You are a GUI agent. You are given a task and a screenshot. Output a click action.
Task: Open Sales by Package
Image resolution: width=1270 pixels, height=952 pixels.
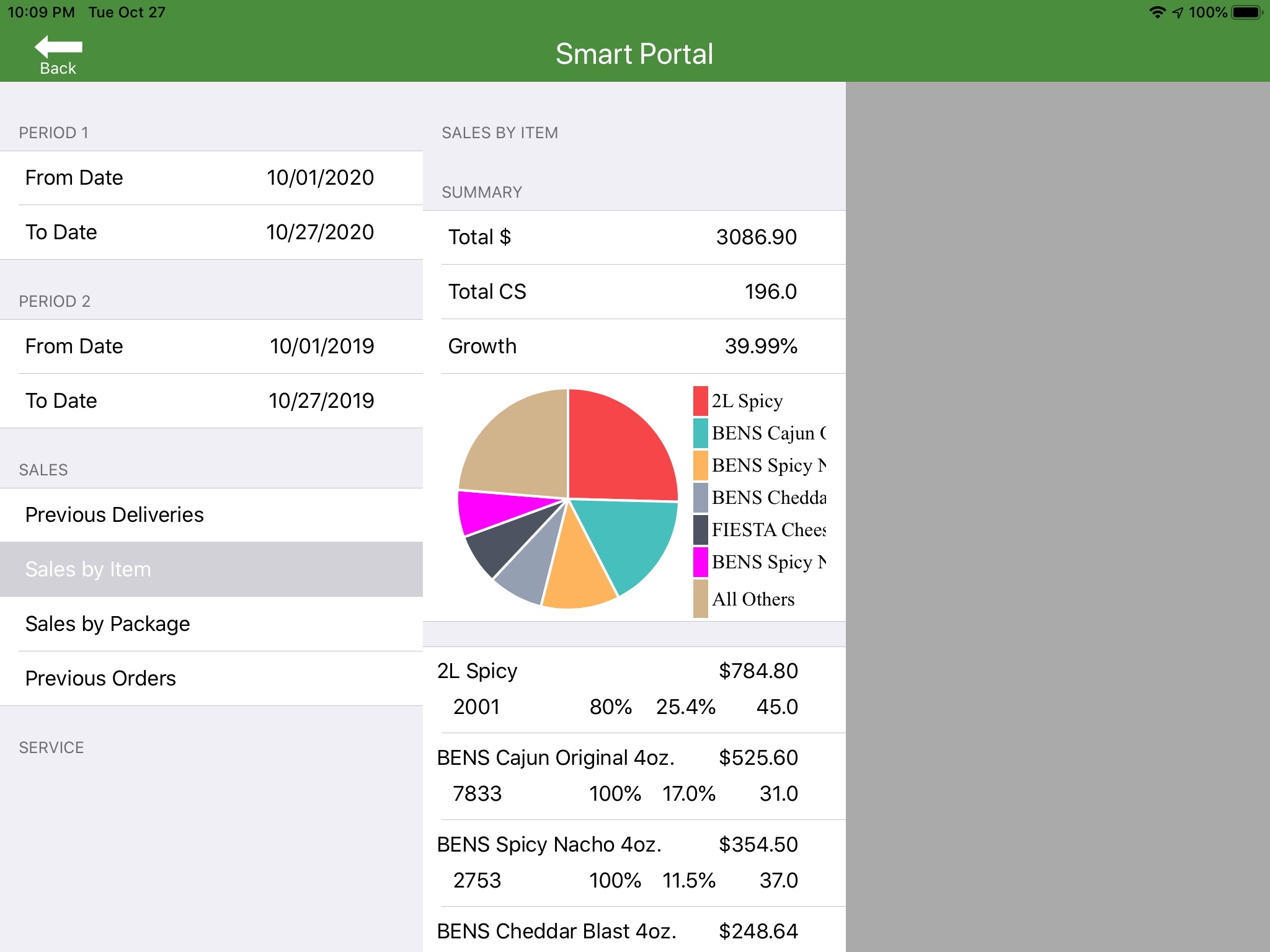tap(211, 624)
